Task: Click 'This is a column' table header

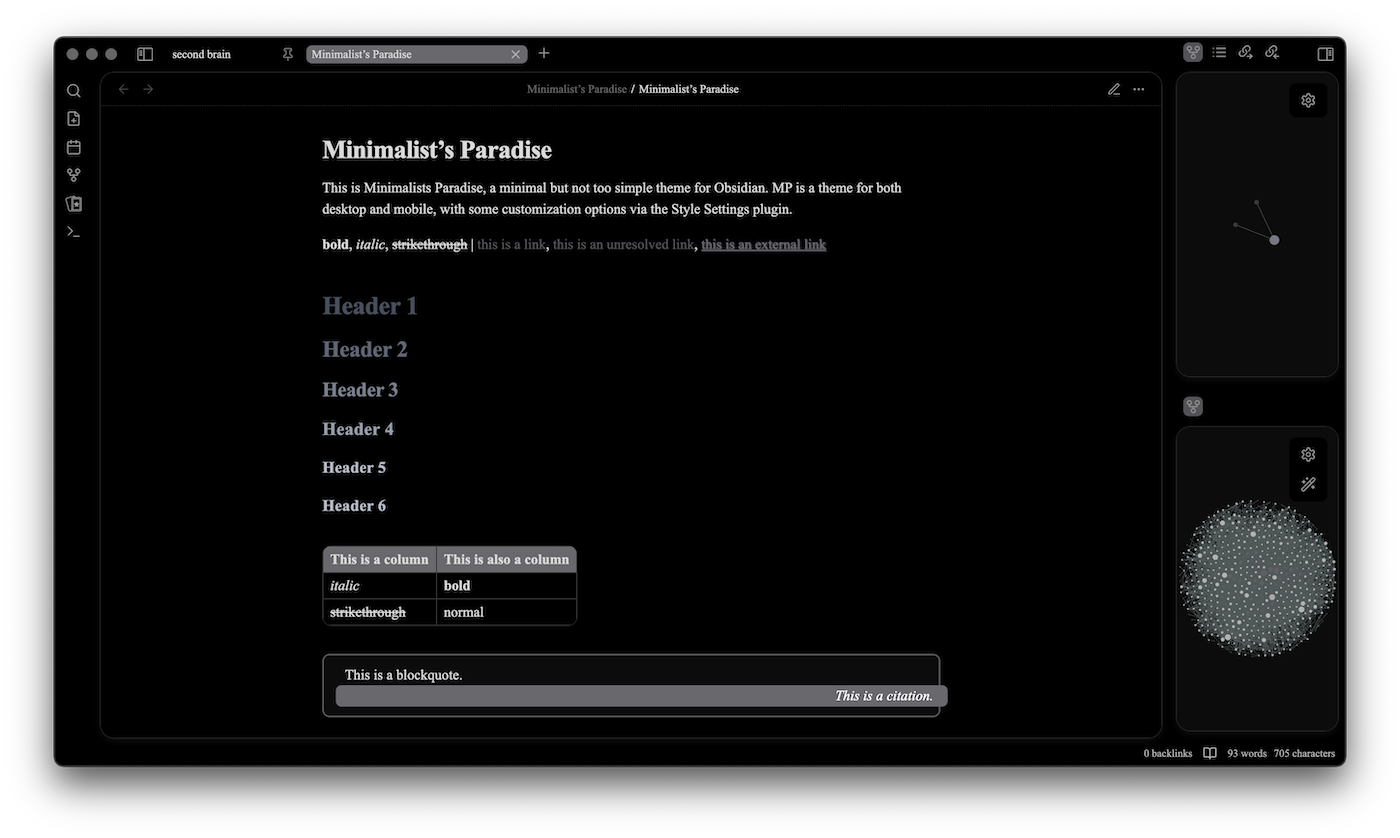Action: pos(379,559)
